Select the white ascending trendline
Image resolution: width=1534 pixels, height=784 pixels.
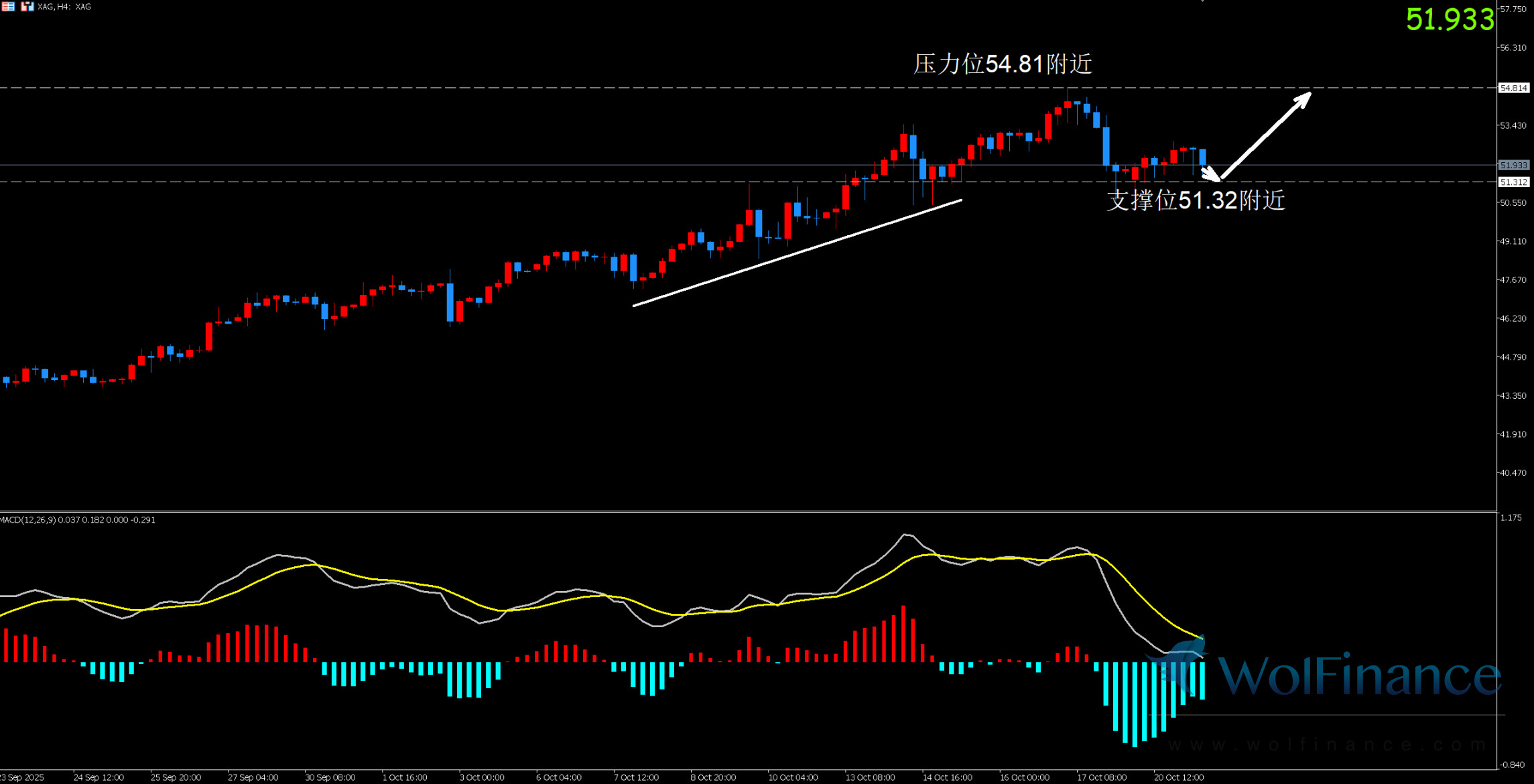797,253
